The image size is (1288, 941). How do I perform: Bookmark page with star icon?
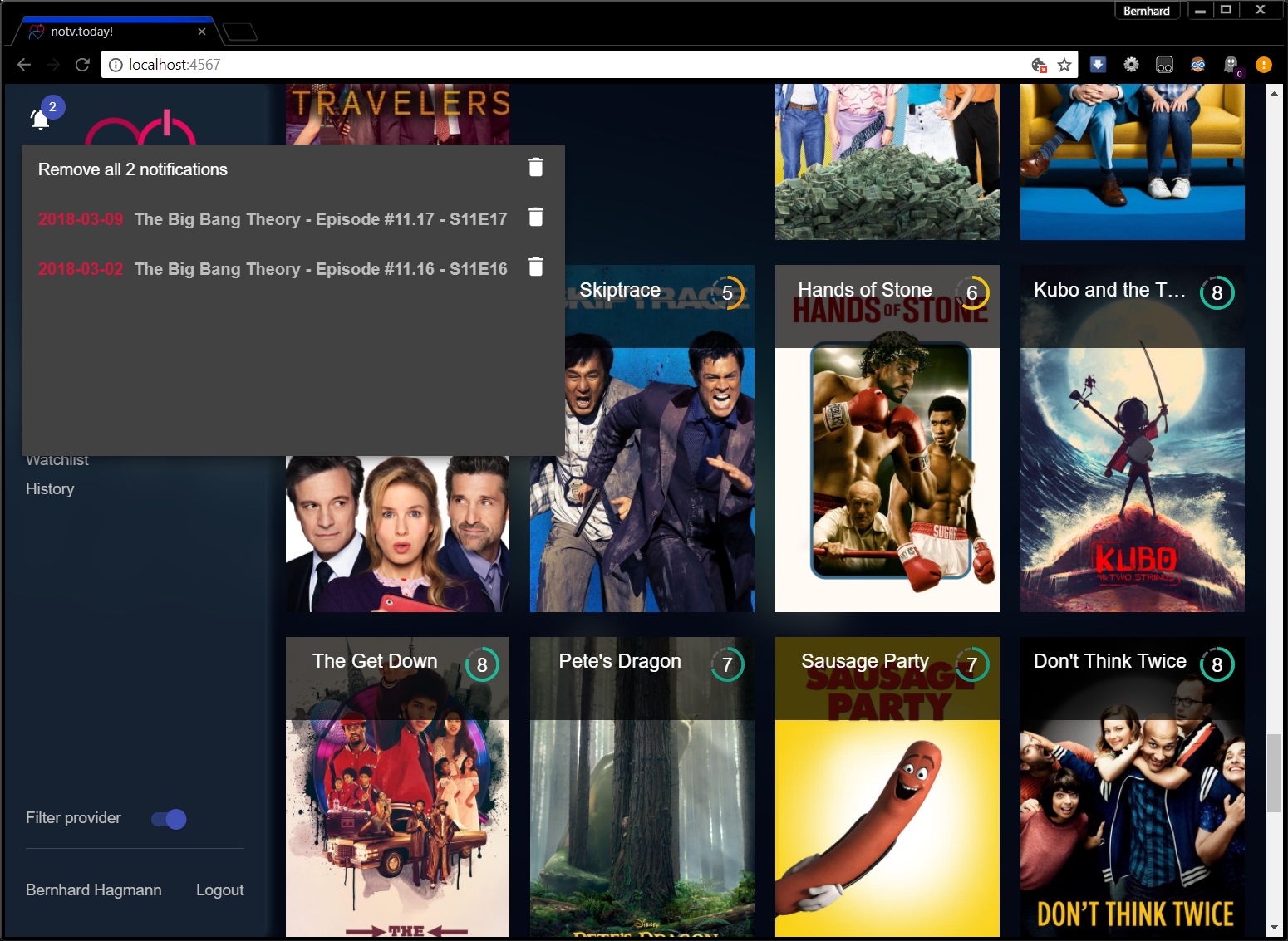[1064, 65]
